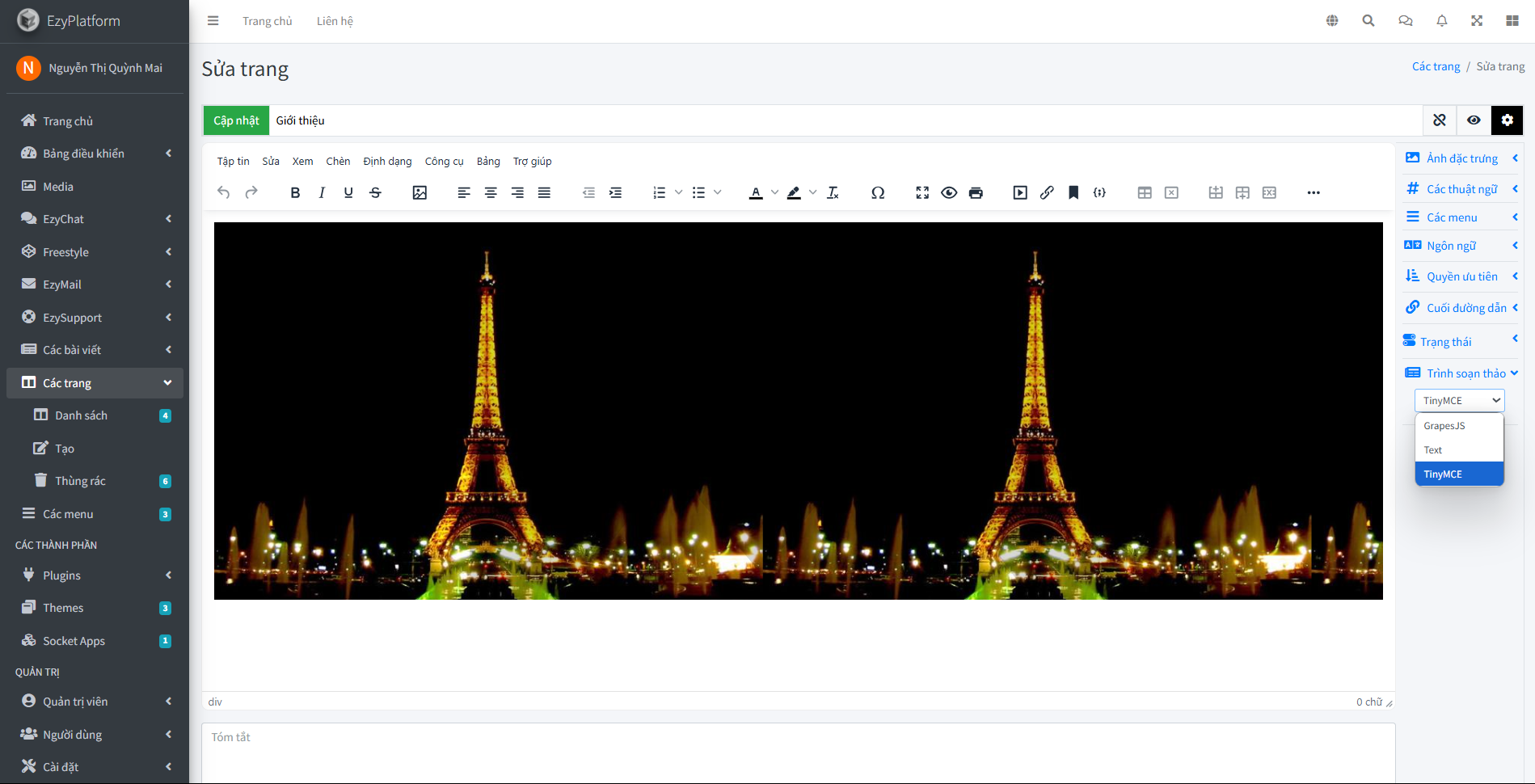Open the Sửa editor menu

271,161
